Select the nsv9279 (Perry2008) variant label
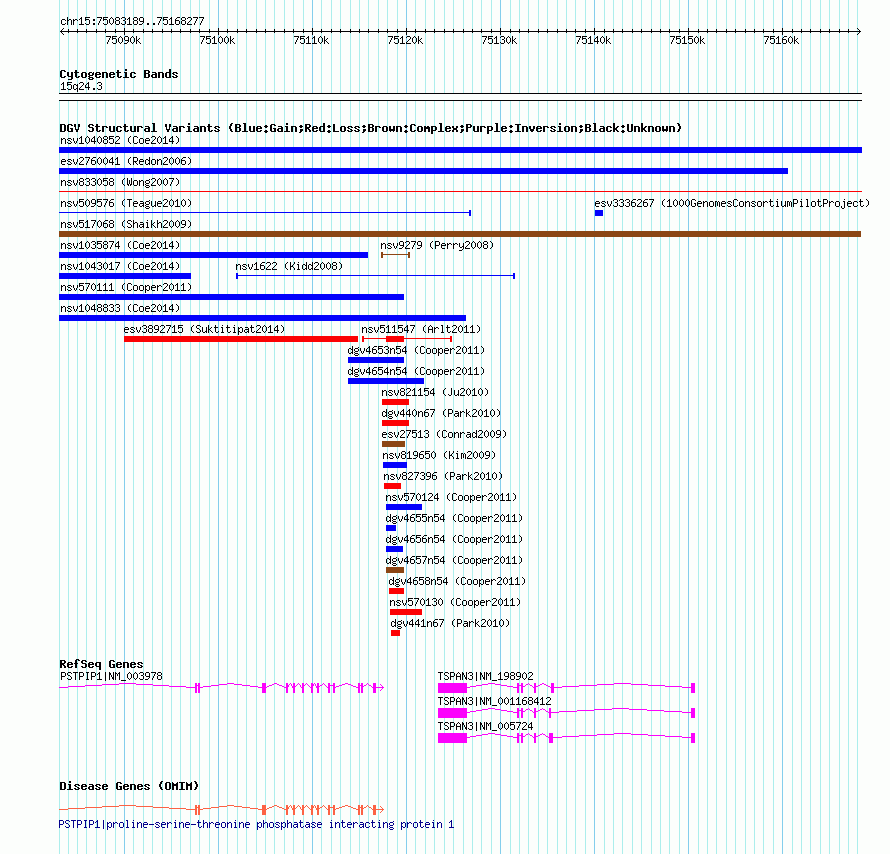 point(437,245)
